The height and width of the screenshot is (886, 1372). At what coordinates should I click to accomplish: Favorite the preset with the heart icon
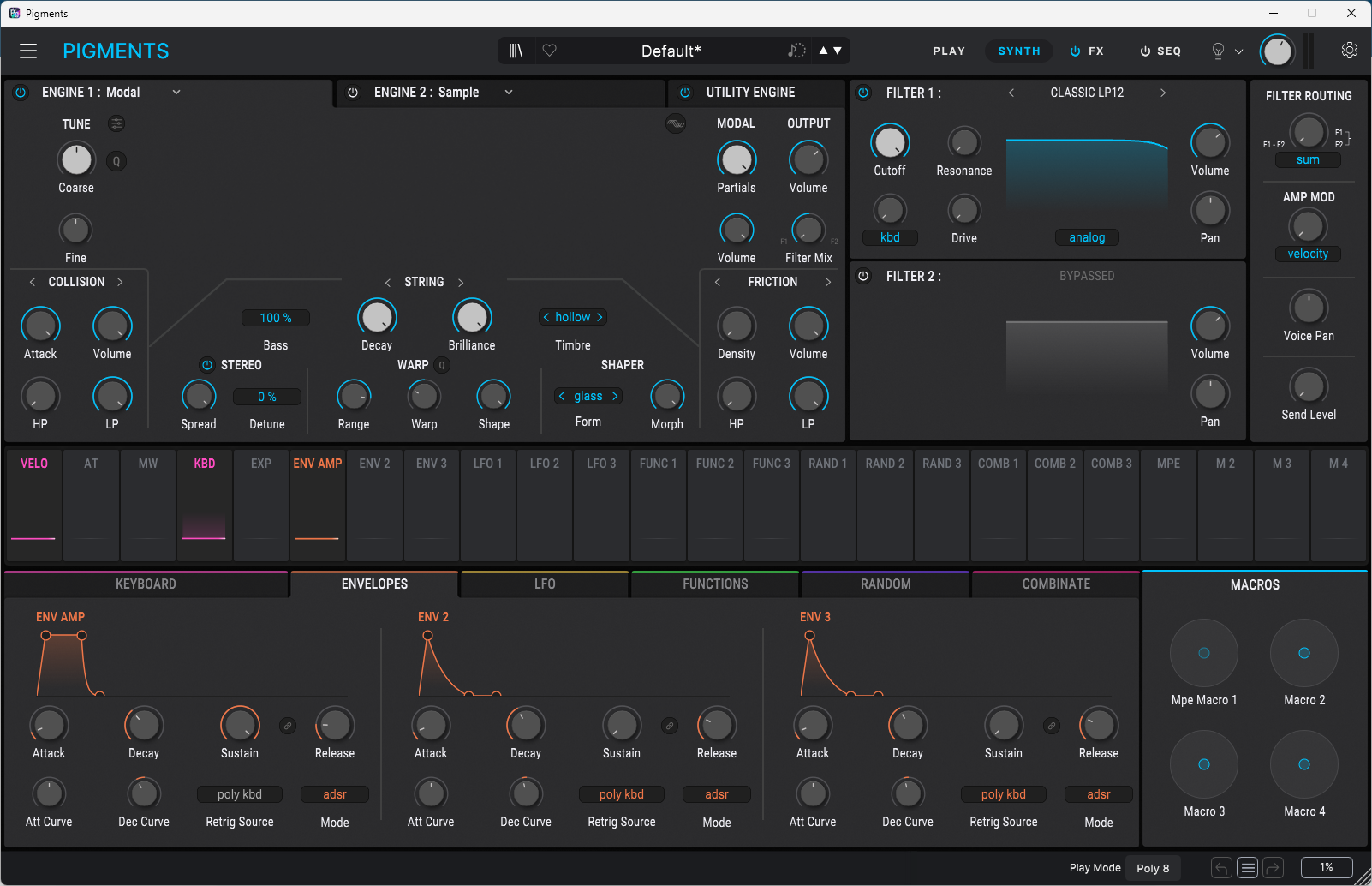point(550,51)
